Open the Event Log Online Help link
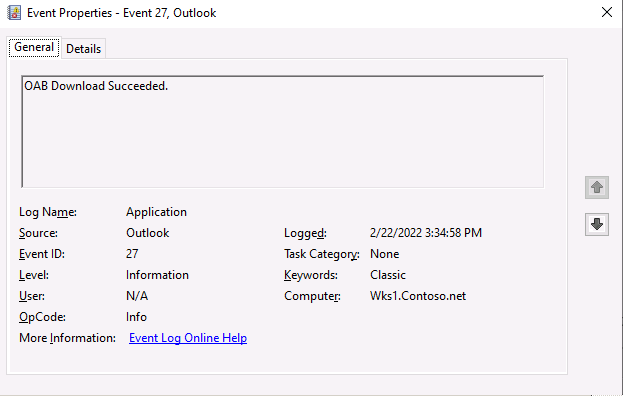 [x=188, y=338]
